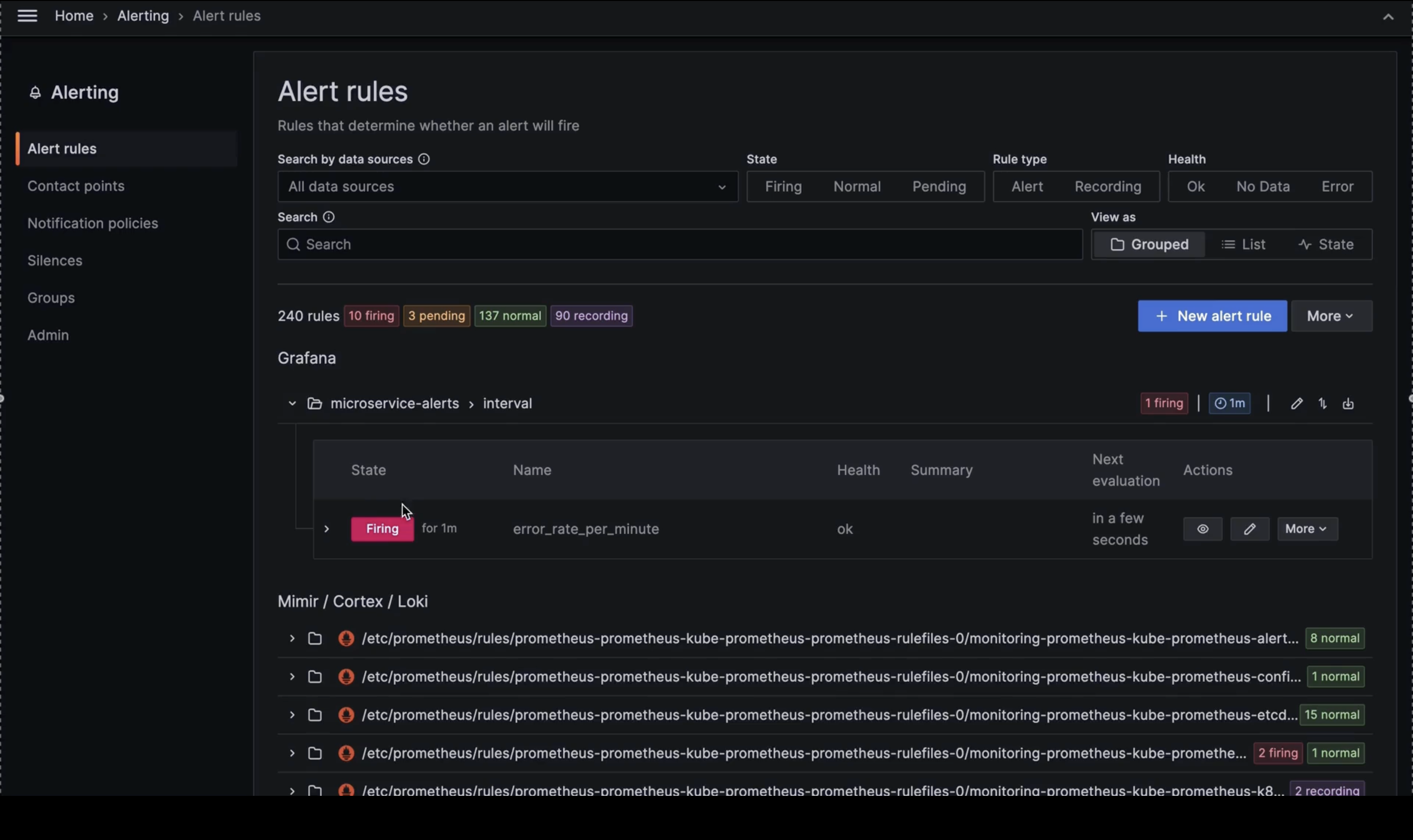Open the hamburger navigation menu
Viewport: 1413px width, 840px height.
[x=27, y=16]
